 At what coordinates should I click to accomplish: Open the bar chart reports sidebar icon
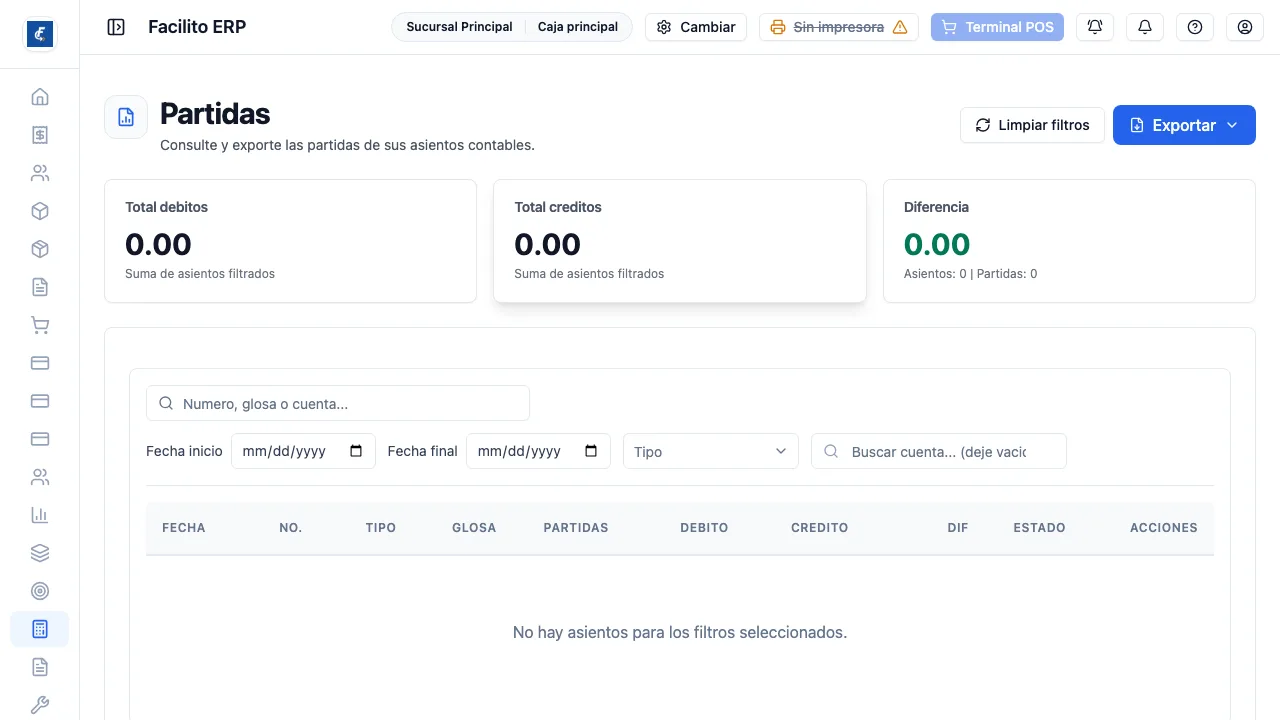click(40, 515)
